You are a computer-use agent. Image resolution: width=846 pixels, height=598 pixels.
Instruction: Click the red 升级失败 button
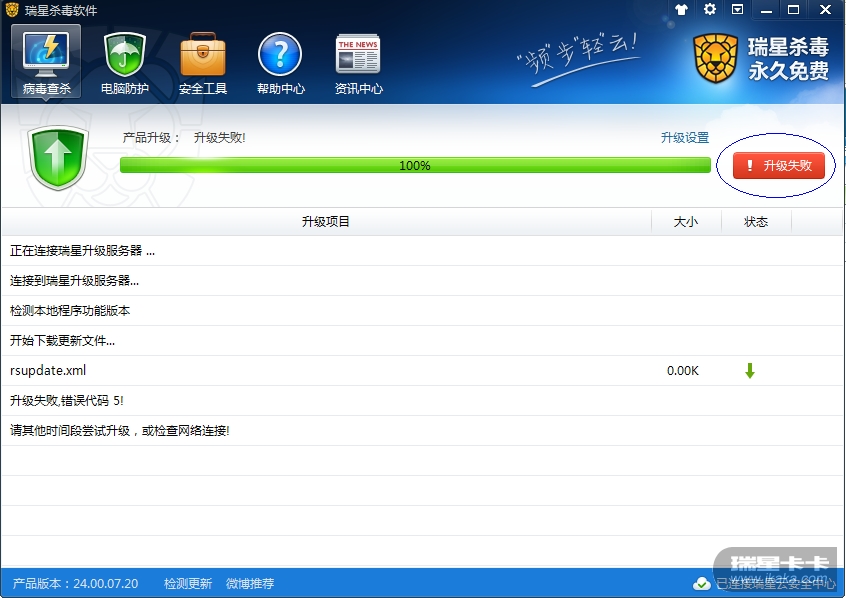[779, 165]
